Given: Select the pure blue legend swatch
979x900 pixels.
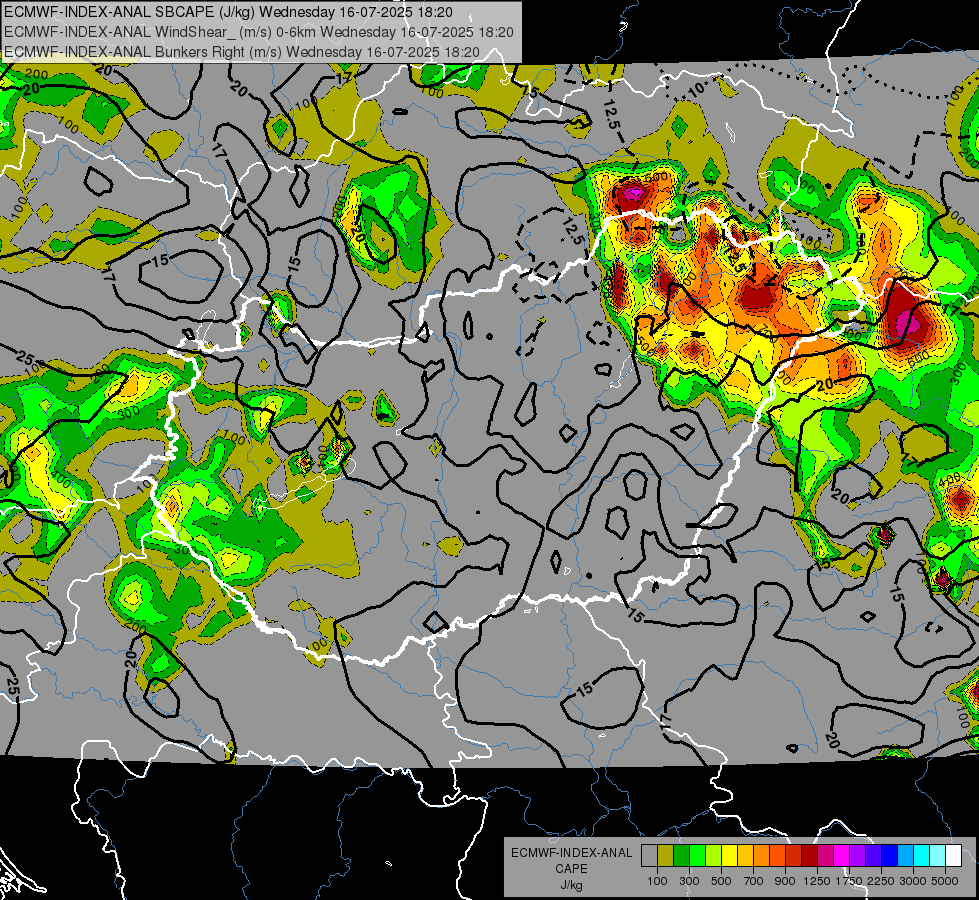Looking at the screenshot, I should pyautogui.click(x=890, y=855).
